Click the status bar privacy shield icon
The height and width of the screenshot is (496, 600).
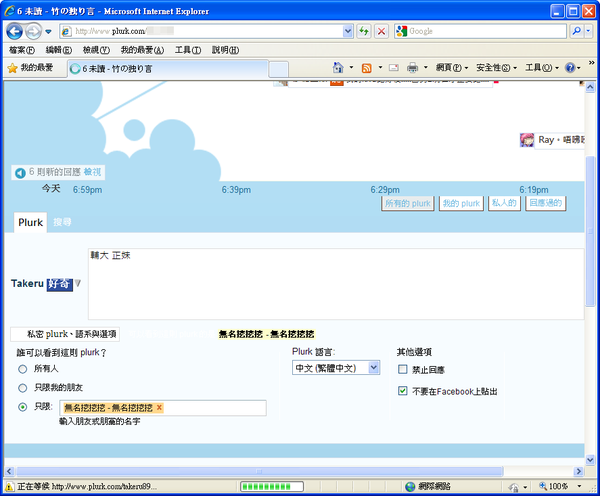514,487
